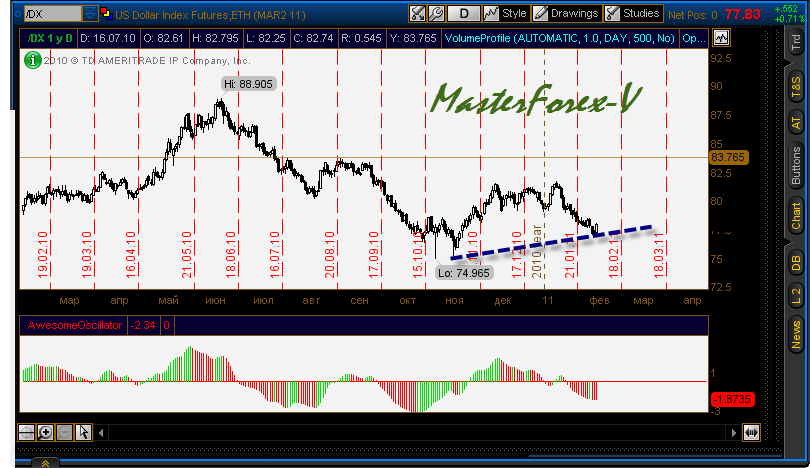Expand the bottom panel double chevron
The height and width of the screenshot is (468, 810).
coord(45,463)
